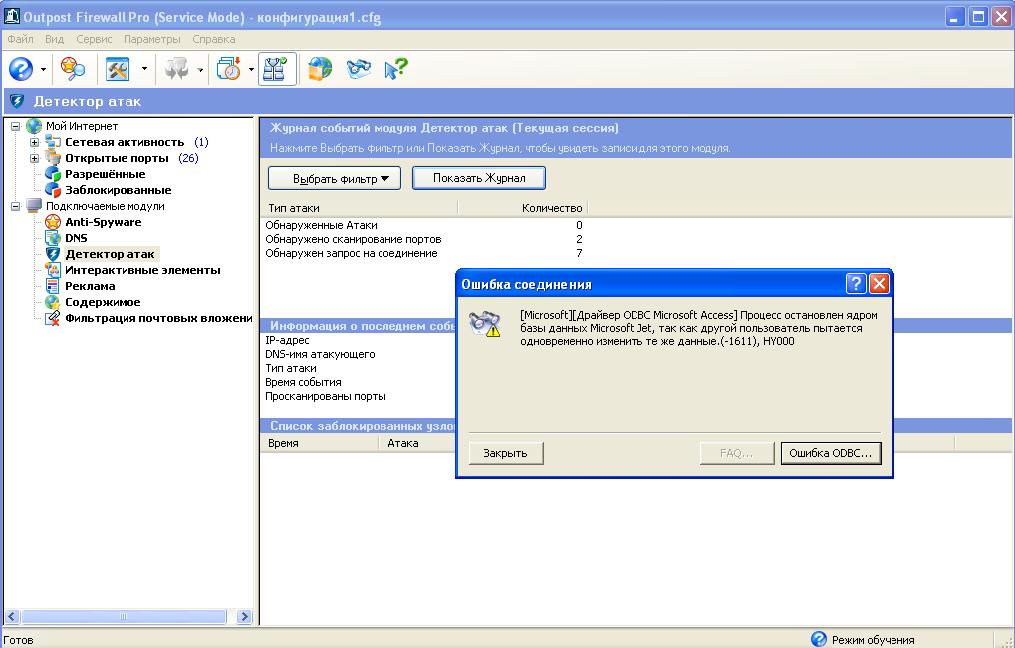Select Сетевая активность tree item
Image resolution: width=1015 pixels, height=648 pixels.
[125, 142]
